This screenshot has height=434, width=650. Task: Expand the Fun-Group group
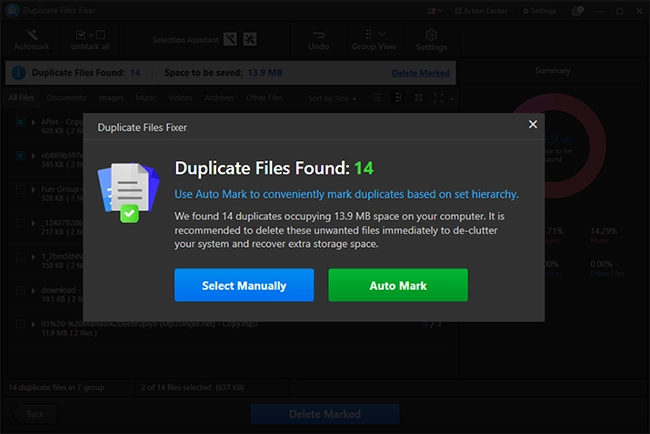point(33,189)
